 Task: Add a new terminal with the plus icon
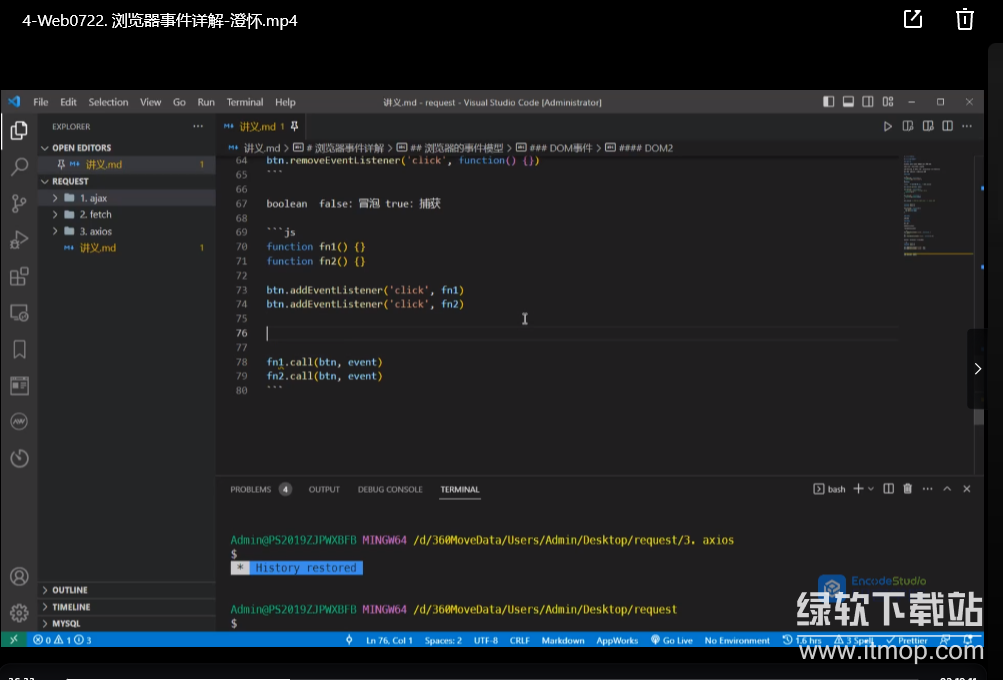(x=858, y=489)
